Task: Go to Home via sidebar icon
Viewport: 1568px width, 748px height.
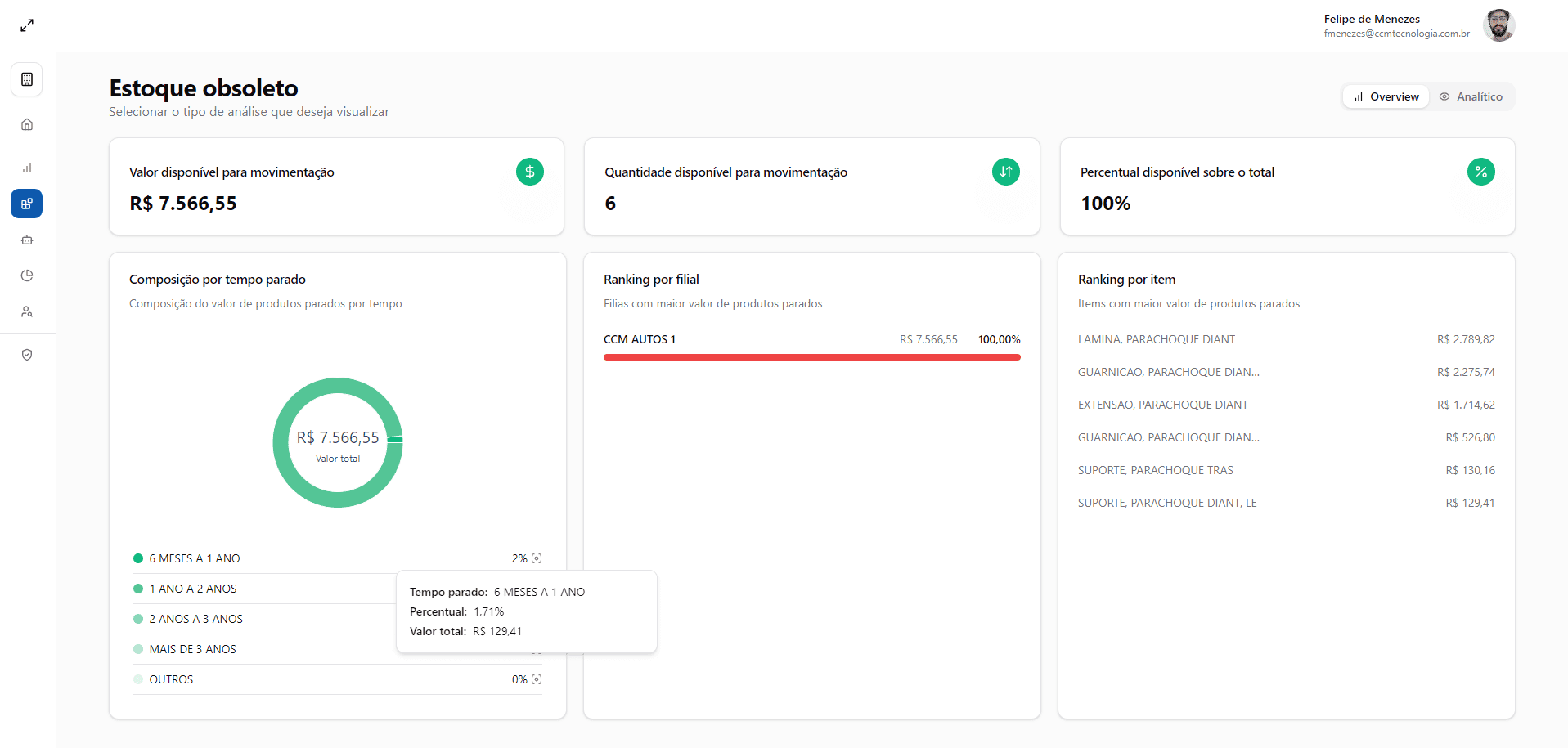Action: pyautogui.click(x=27, y=123)
